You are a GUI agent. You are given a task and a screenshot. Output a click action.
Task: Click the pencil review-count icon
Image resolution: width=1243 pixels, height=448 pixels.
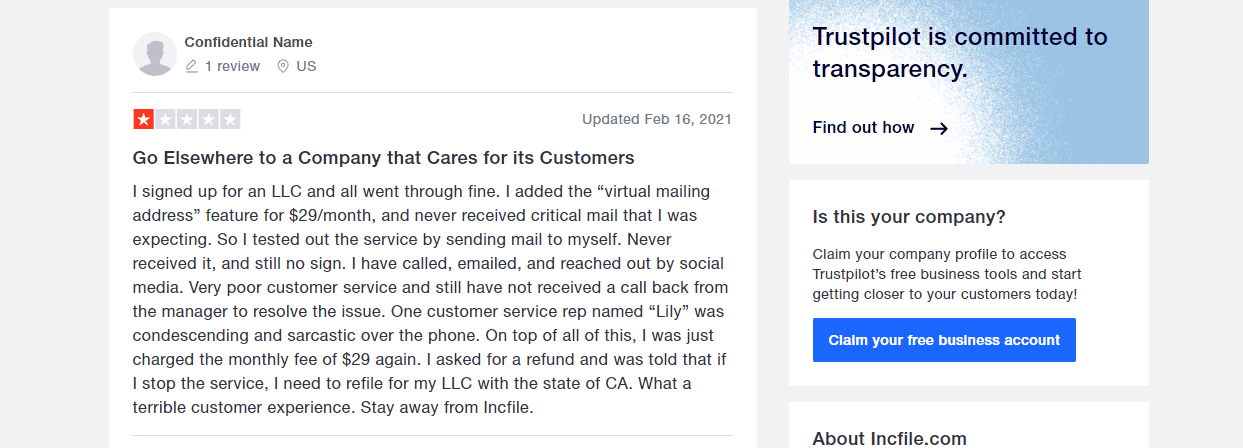tap(192, 66)
